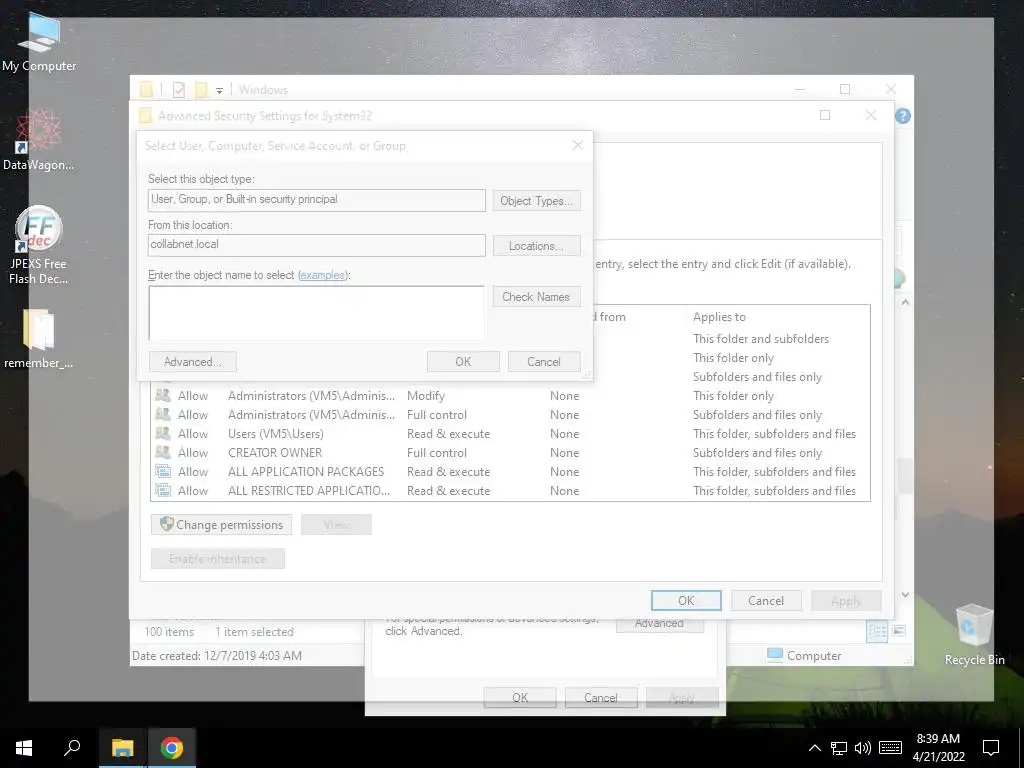Click the taskbar search magnifier
The height and width of the screenshot is (768, 1024).
pos(72,748)
